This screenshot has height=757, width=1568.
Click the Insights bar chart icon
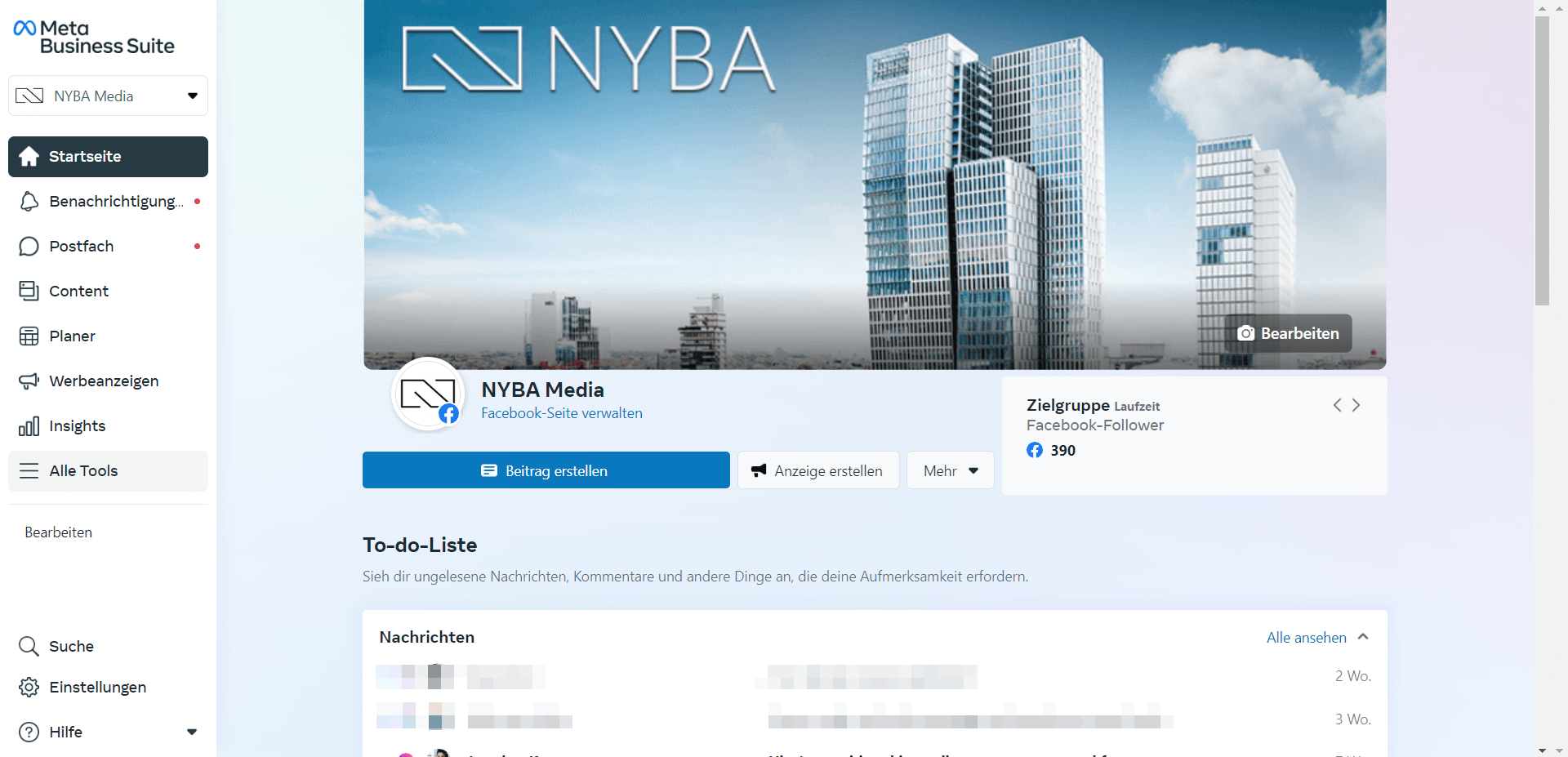click(29, 426)
